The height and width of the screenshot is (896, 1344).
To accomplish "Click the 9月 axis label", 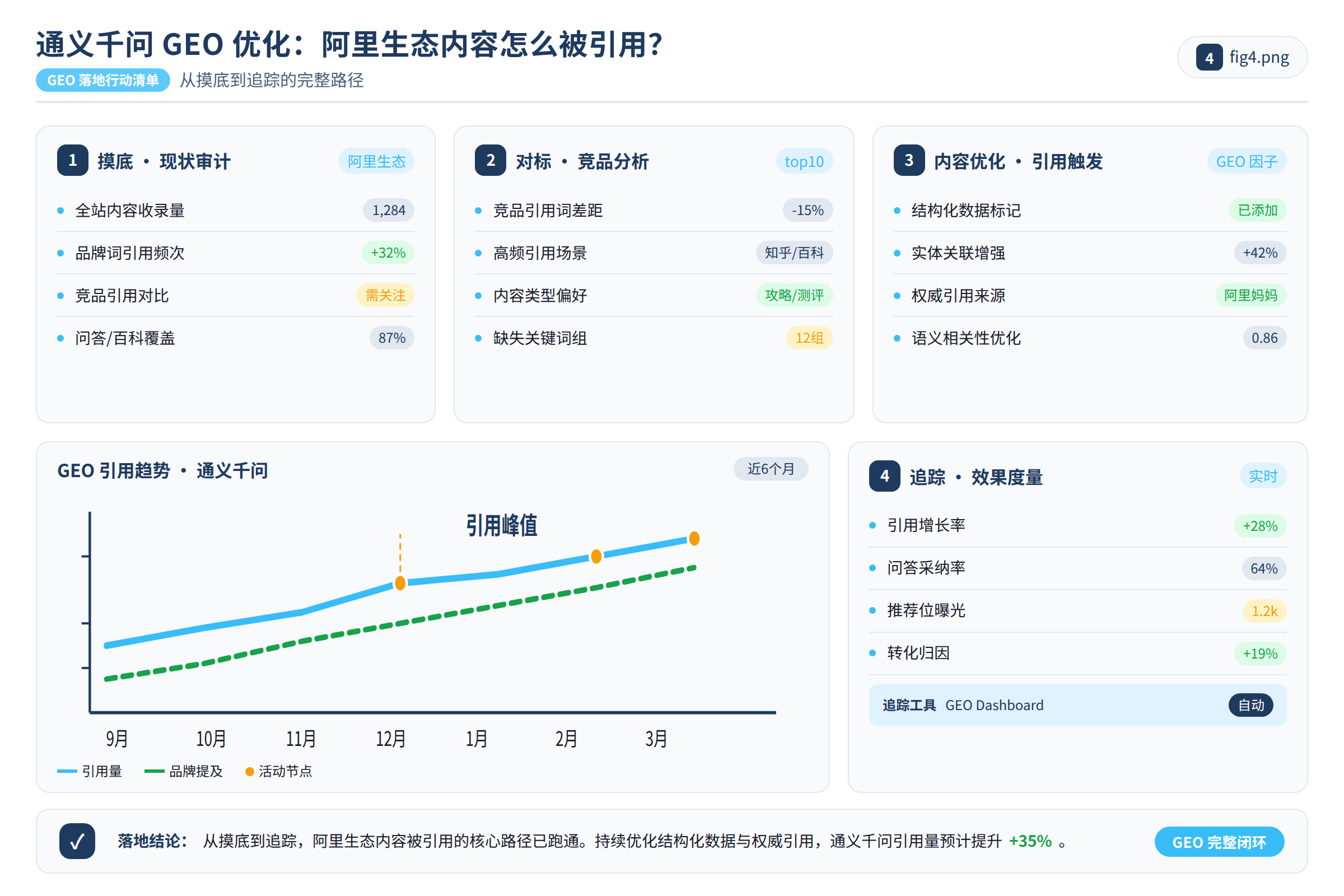I will pyautogui.click(x=116, y=739).
